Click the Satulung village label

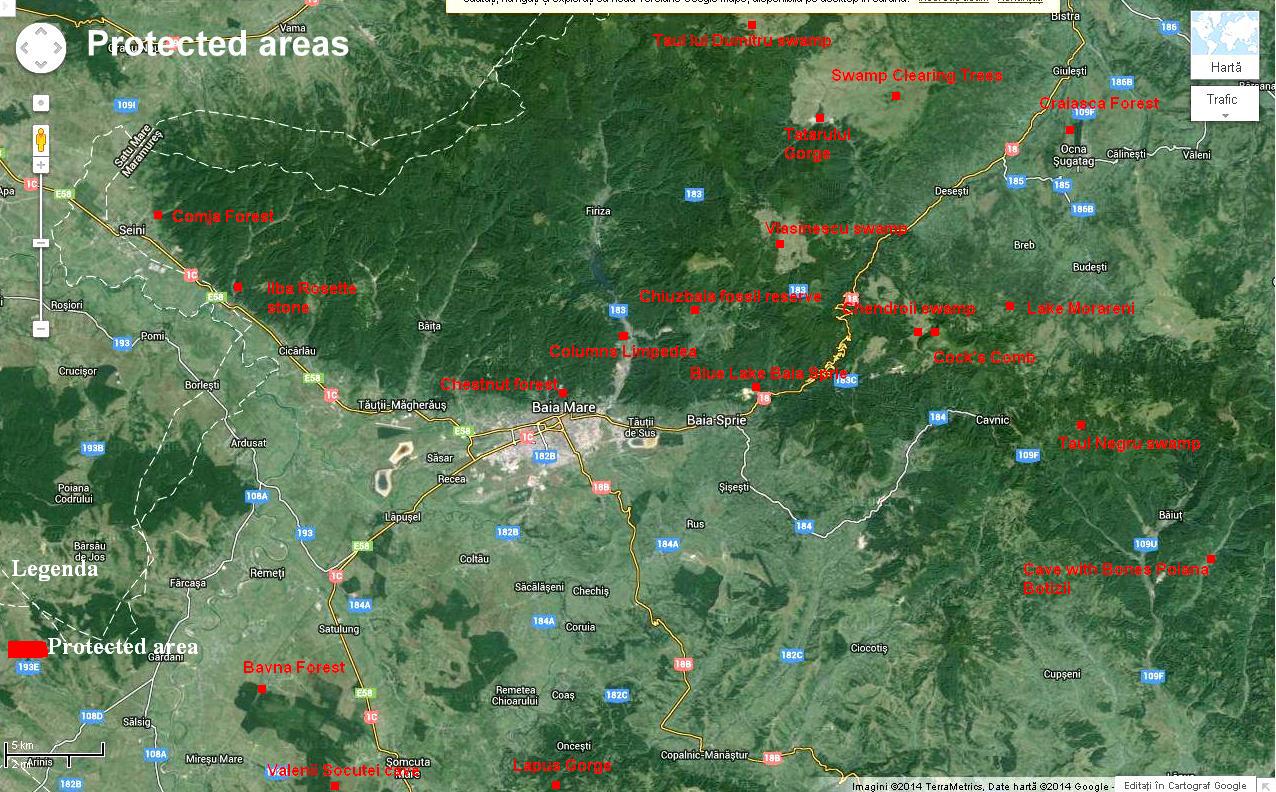click(338, 629)
